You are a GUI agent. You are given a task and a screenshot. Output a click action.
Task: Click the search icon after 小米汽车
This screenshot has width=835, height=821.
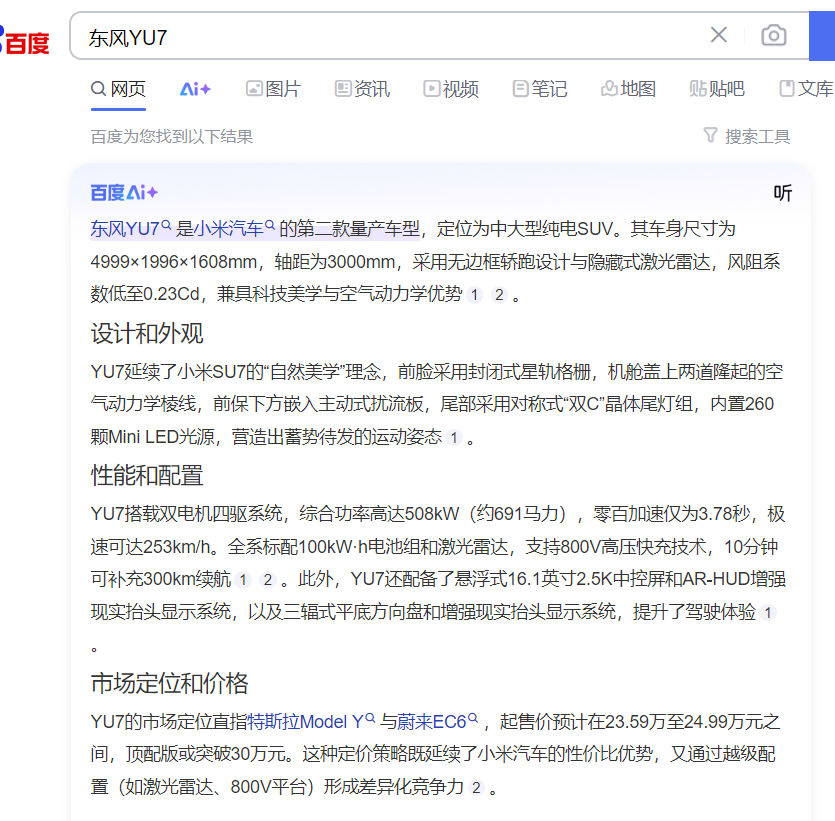tap(270, 225)
